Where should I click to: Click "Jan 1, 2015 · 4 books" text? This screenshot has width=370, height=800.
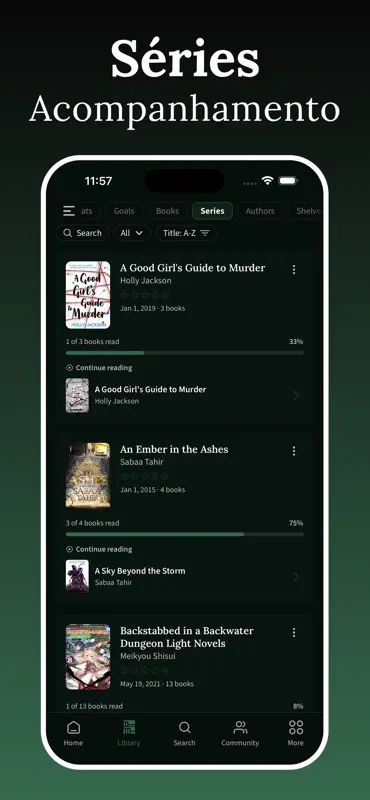pyautogui.click(x=153, y=490)
